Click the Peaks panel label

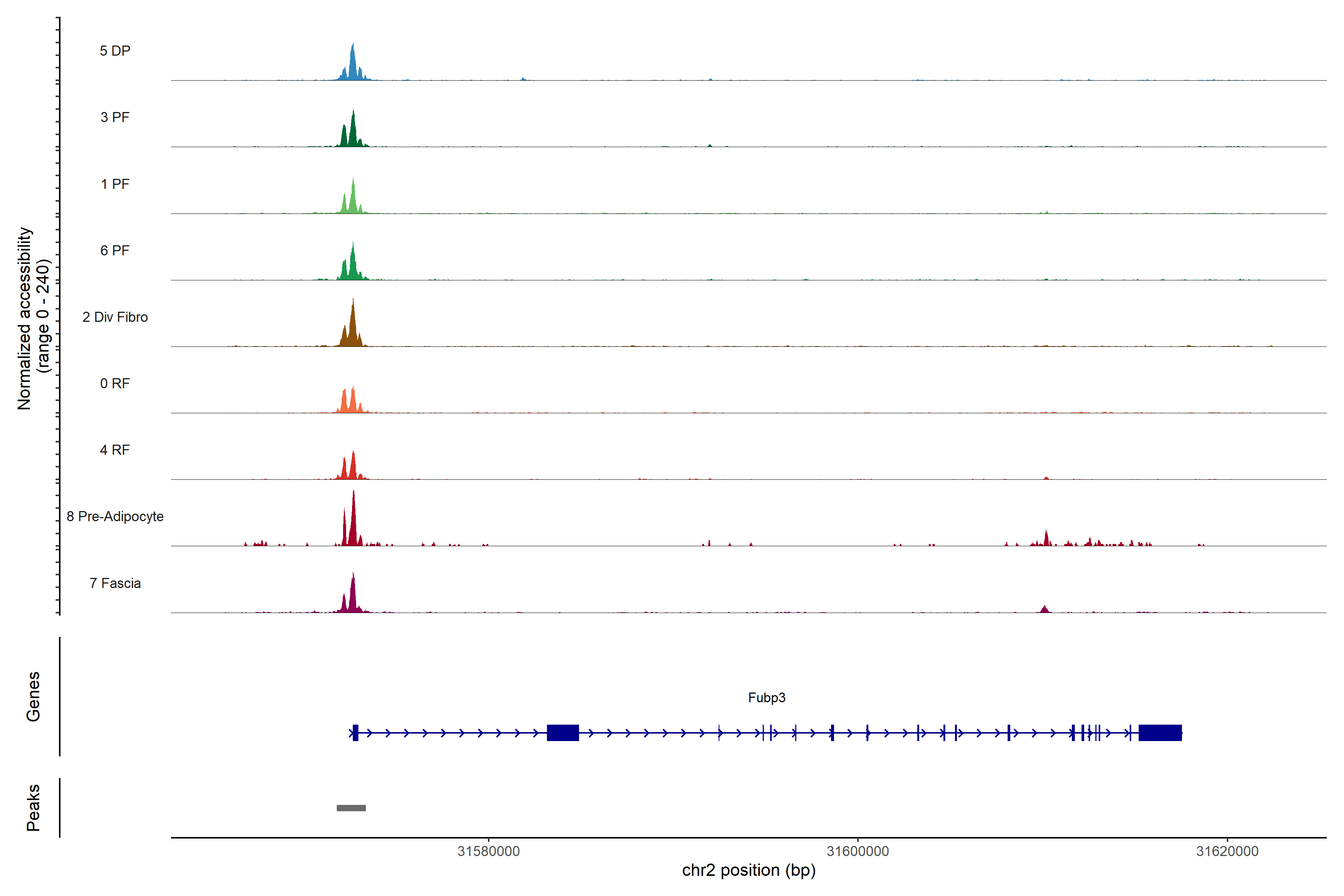tap(33, 808)
